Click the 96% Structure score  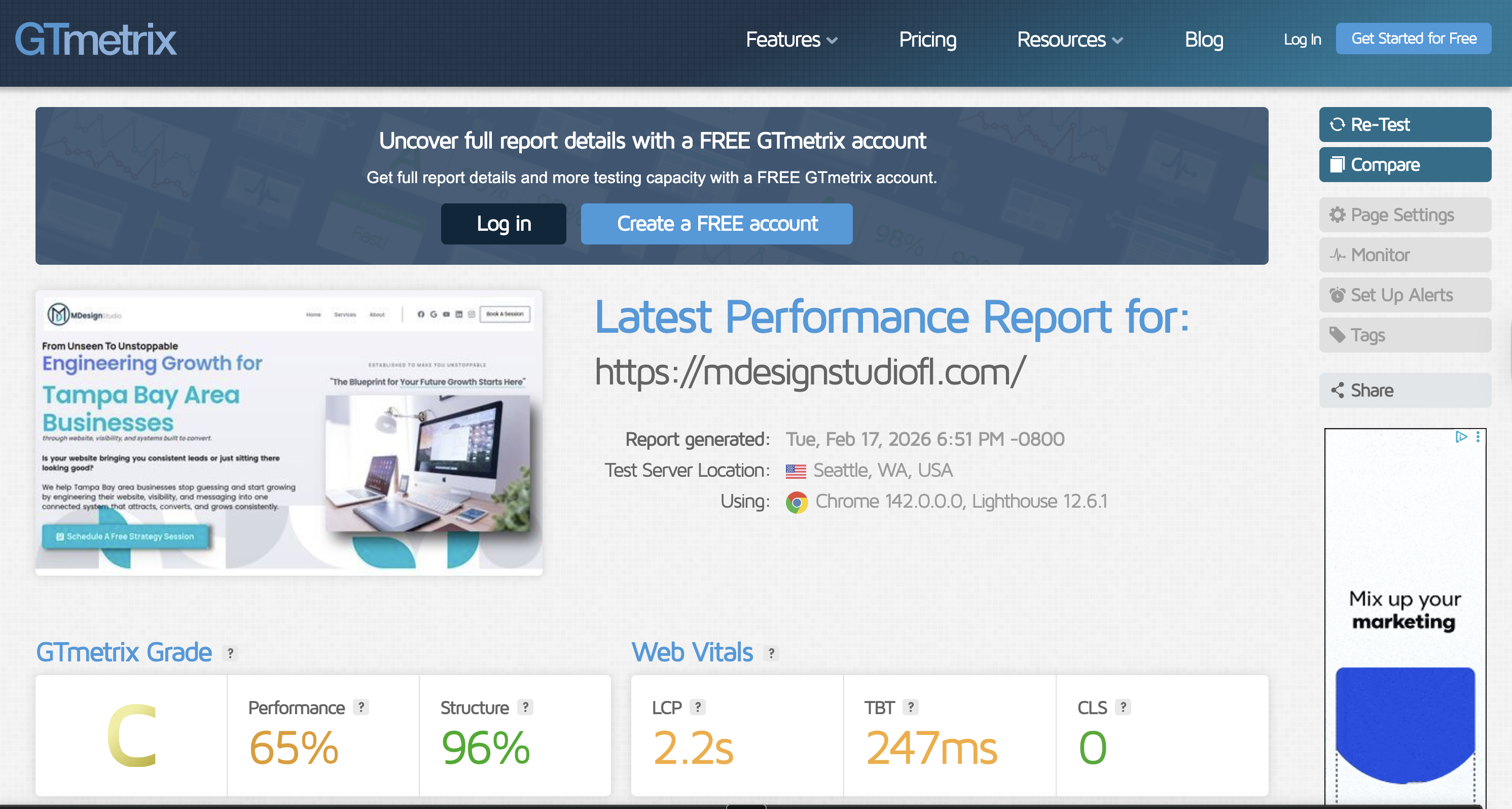coord(485,748)
